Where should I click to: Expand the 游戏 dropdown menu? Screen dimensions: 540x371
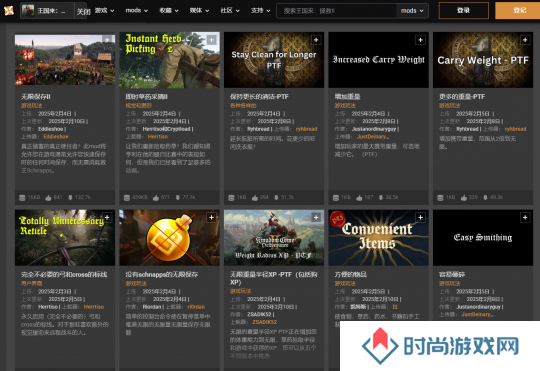point(104,11)
